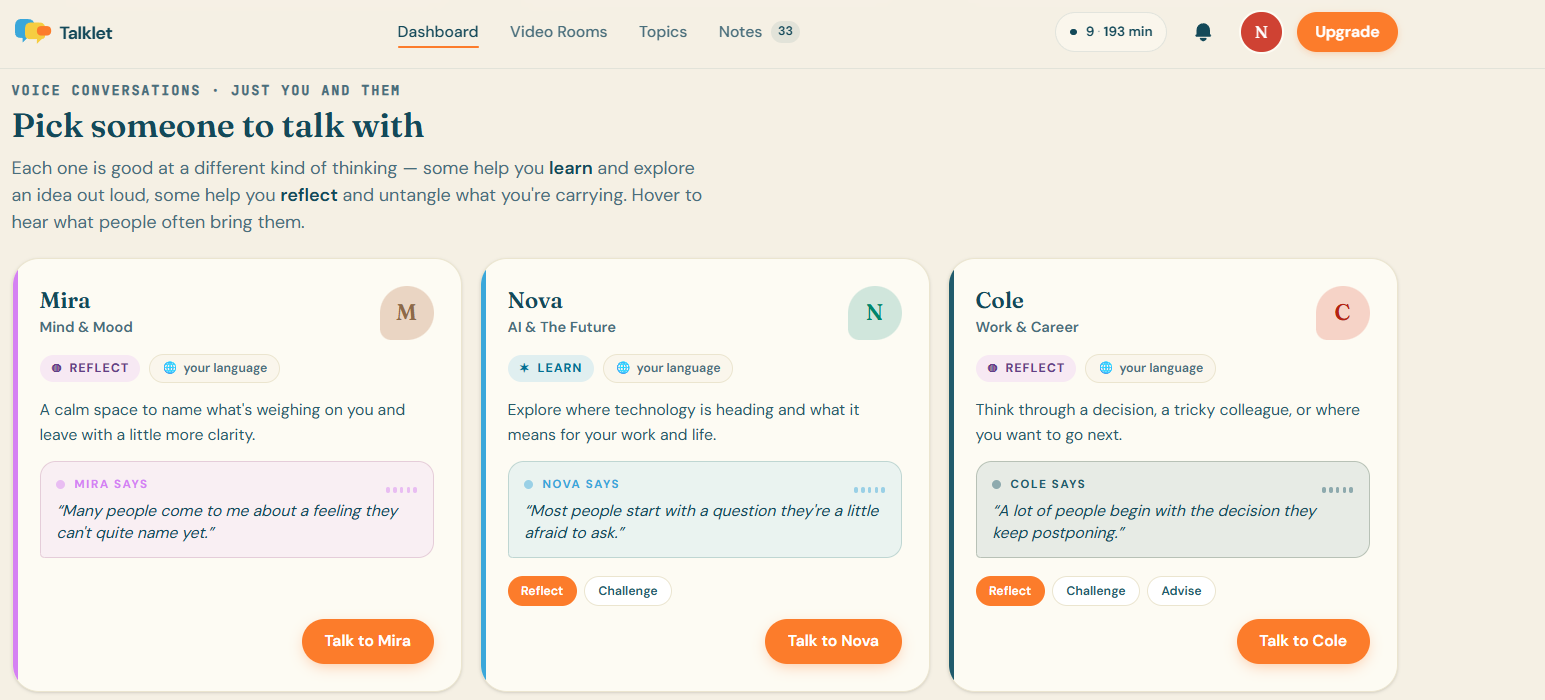The height and width of the screenshot is (700, 1545).
Task: Click the Talklet logo icon
Action: pos(33,31)
